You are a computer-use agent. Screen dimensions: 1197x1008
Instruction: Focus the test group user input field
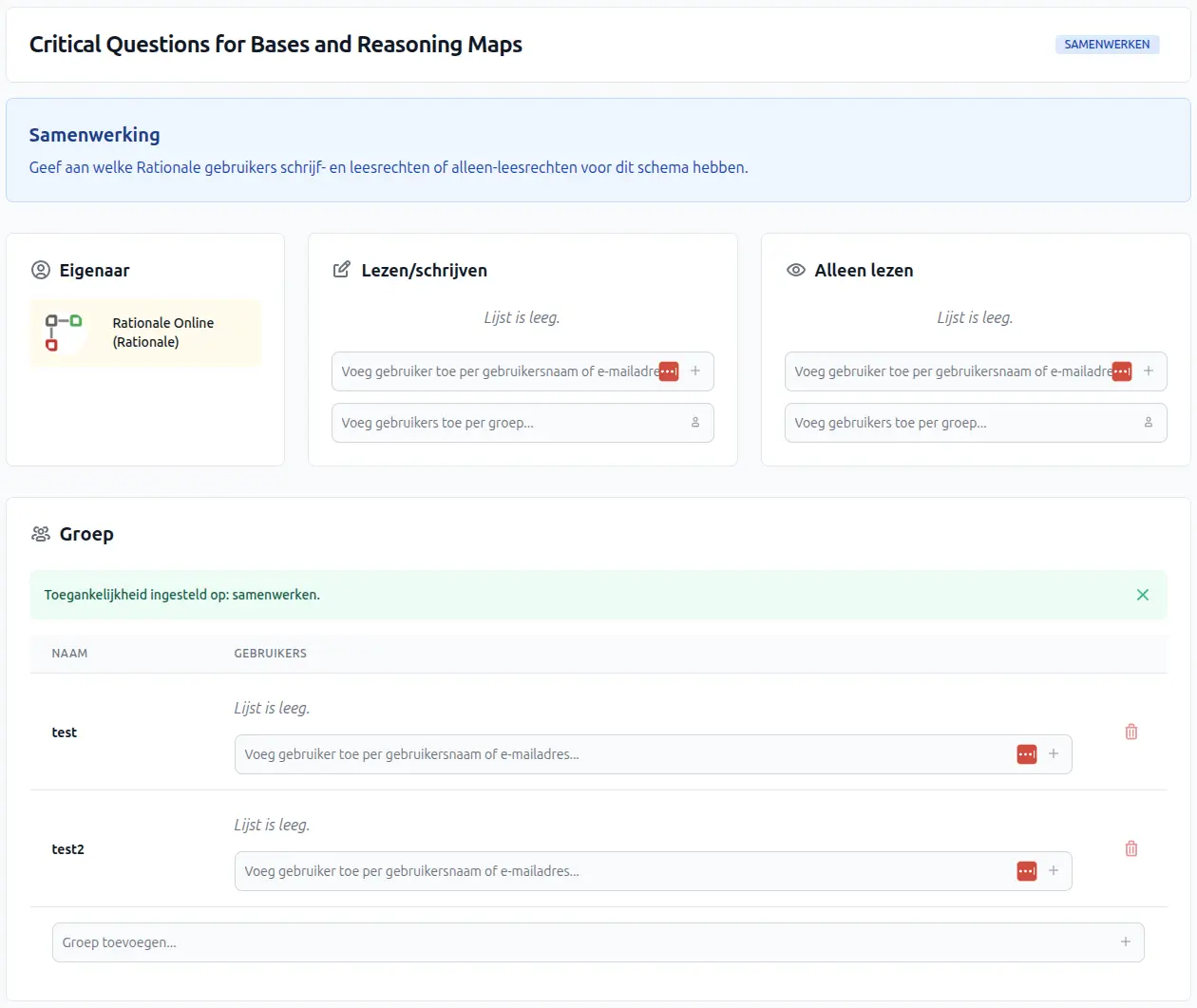[617, 754]
